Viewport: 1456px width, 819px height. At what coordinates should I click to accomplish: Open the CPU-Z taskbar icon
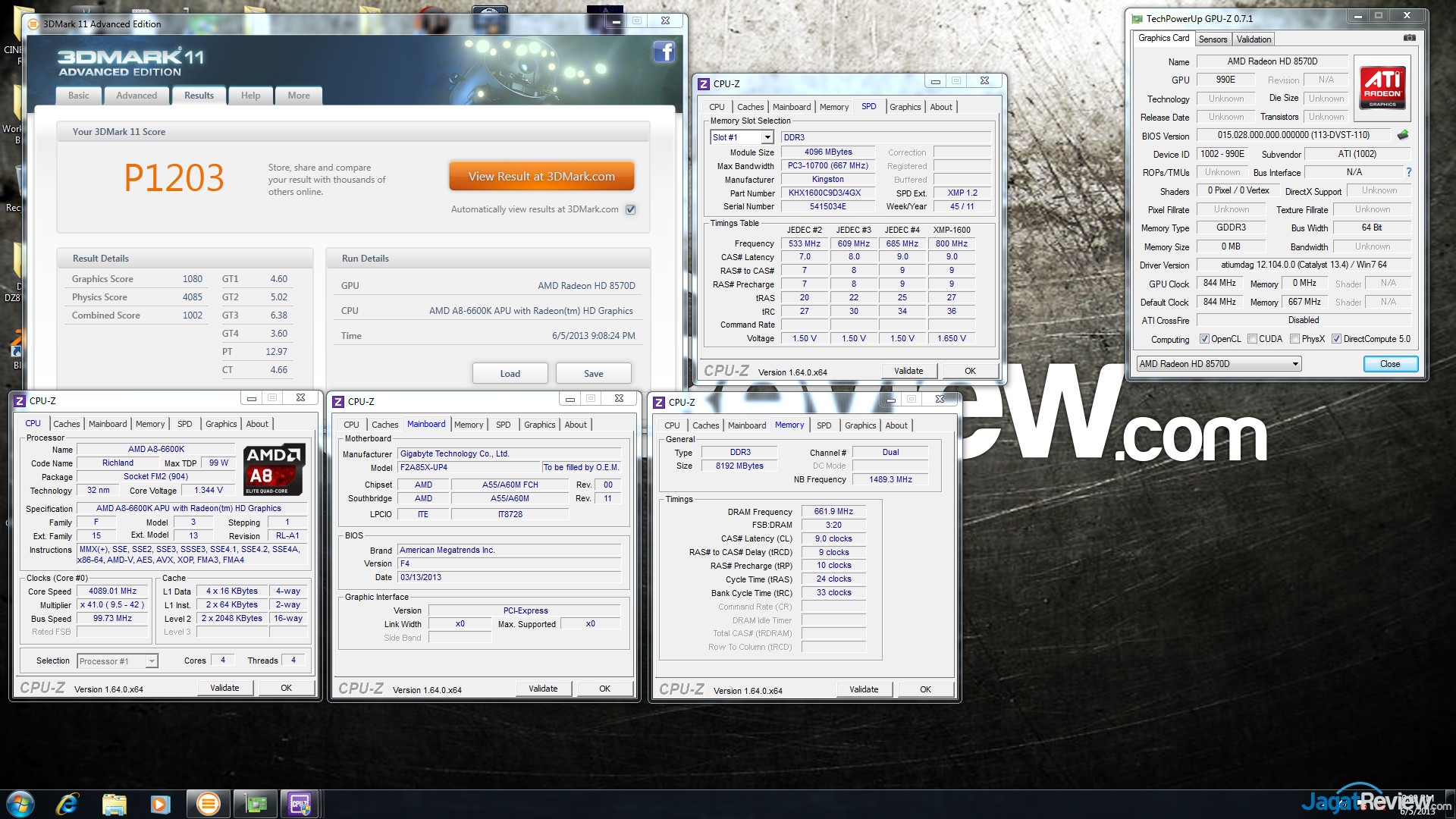click(300, 803)
